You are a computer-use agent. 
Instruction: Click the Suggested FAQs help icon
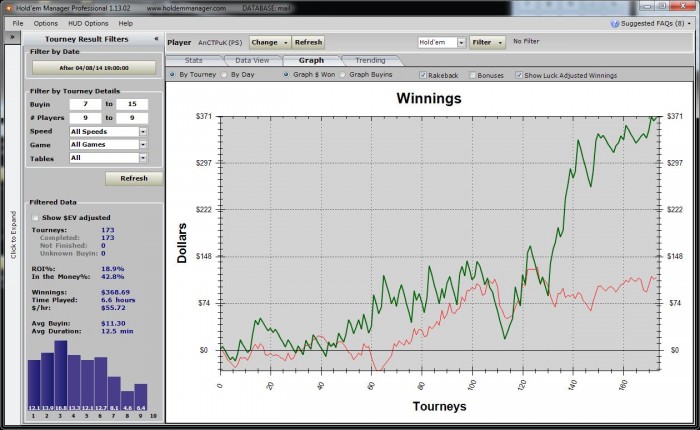point(615,24)
